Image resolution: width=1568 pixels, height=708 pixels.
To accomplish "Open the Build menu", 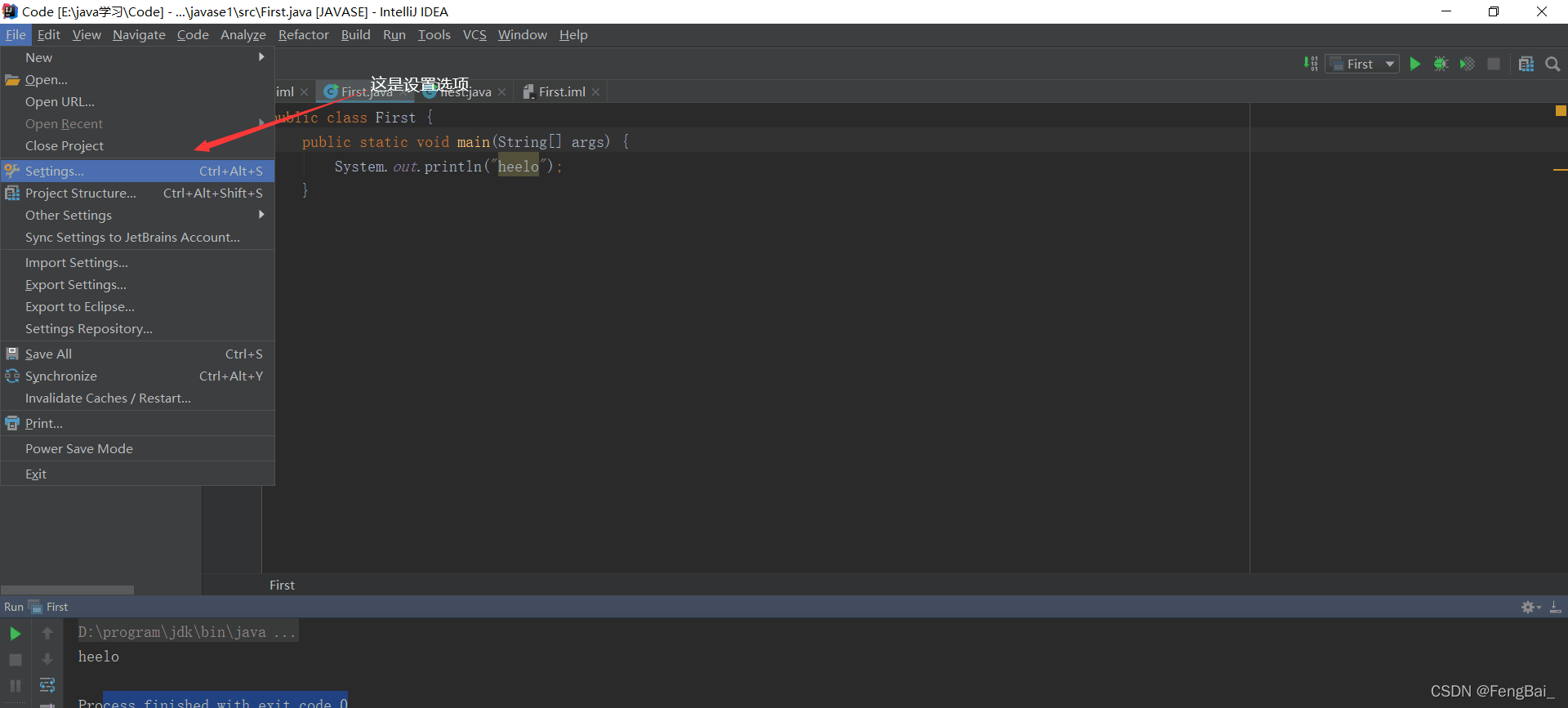I will (355, 34).
